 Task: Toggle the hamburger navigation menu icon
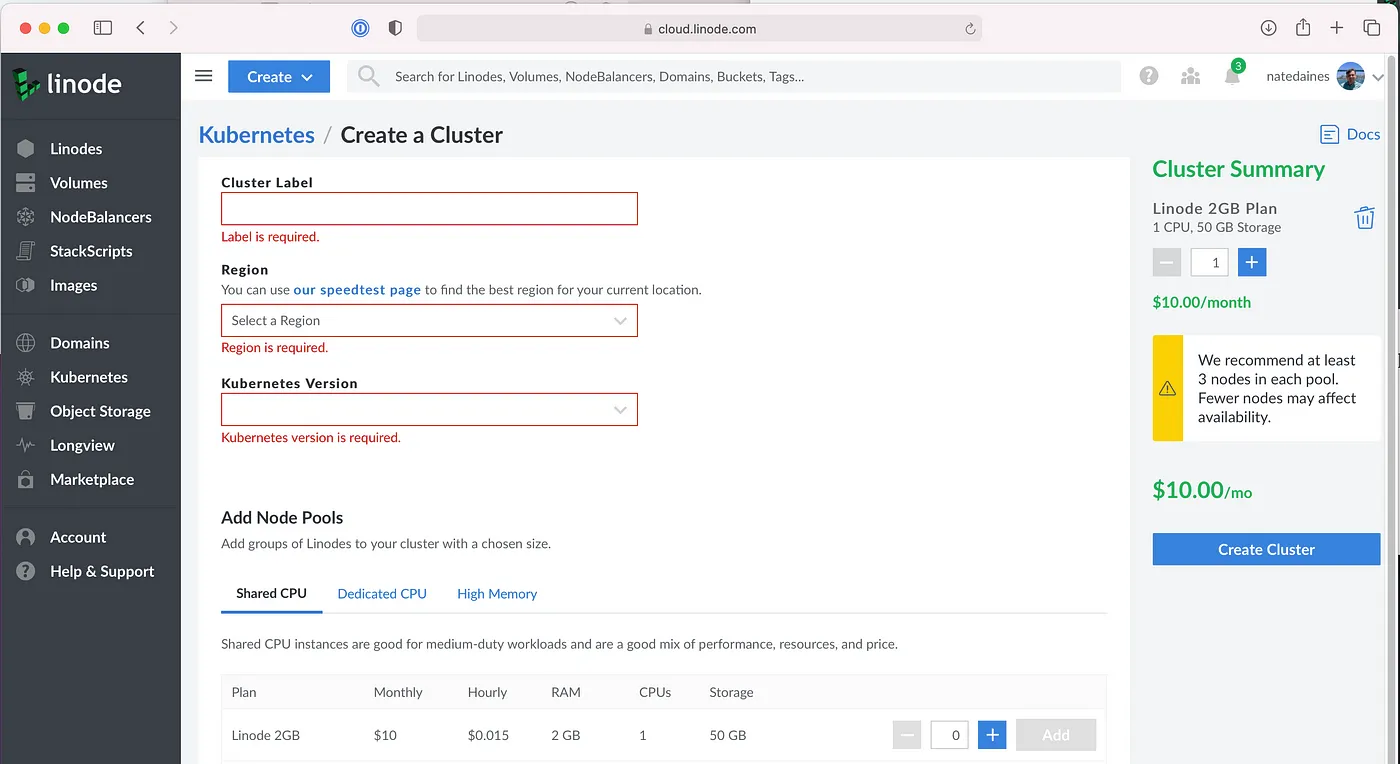click(204, 76)
